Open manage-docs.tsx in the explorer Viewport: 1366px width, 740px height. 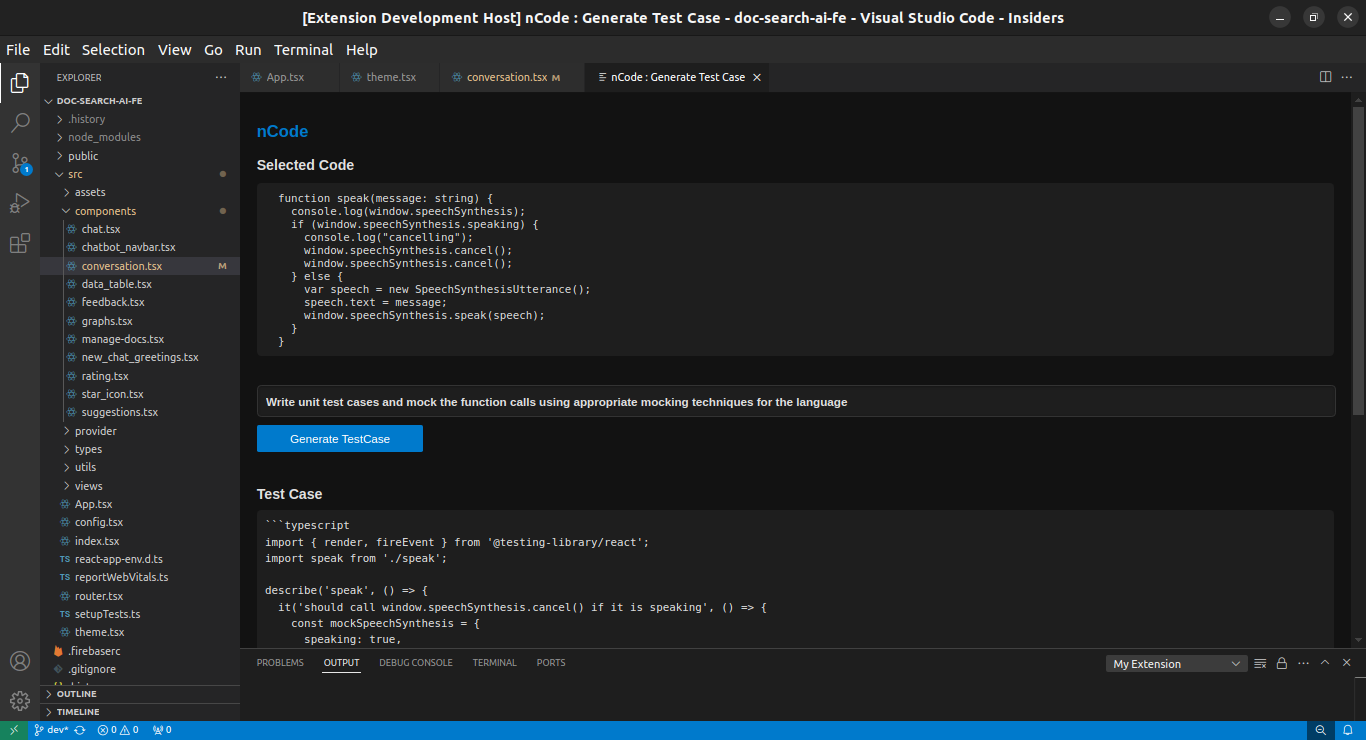tap(140, 339)
